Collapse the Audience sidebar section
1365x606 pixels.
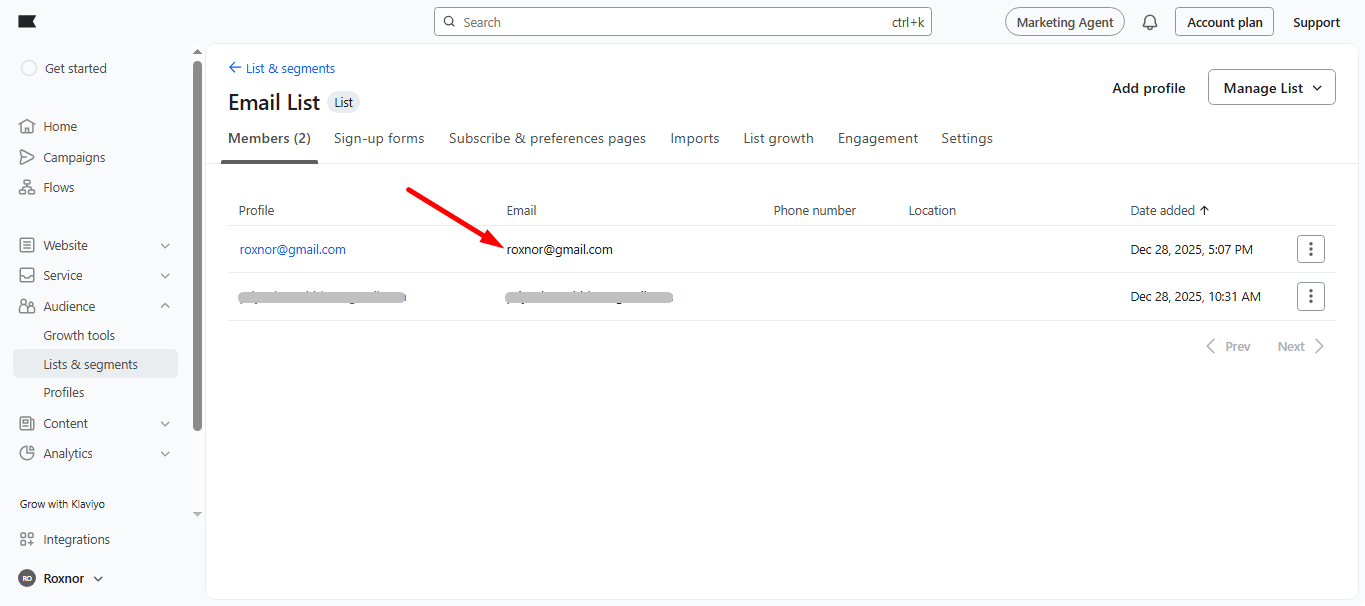(165, 307)
